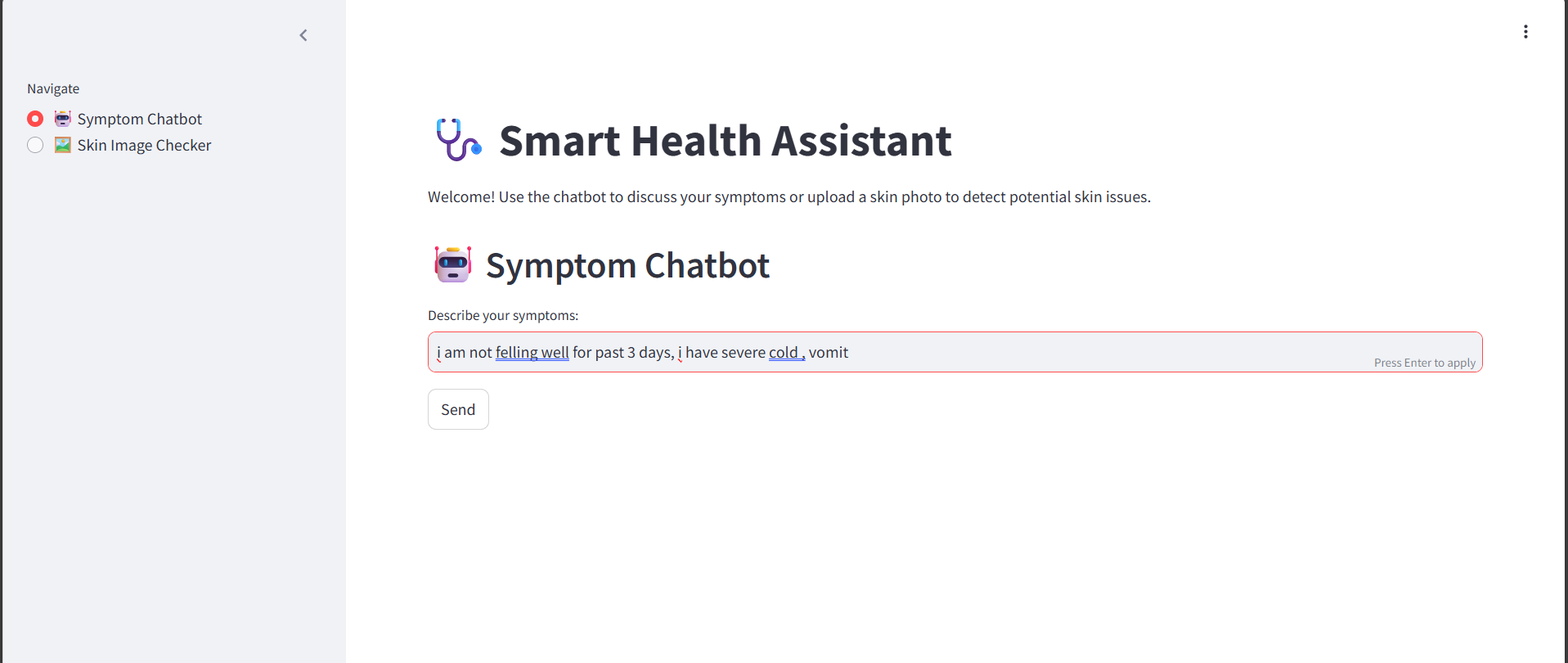Click the underlined word 'felling well' in input
Viewport: 1568px width, 663px height.
532,352
